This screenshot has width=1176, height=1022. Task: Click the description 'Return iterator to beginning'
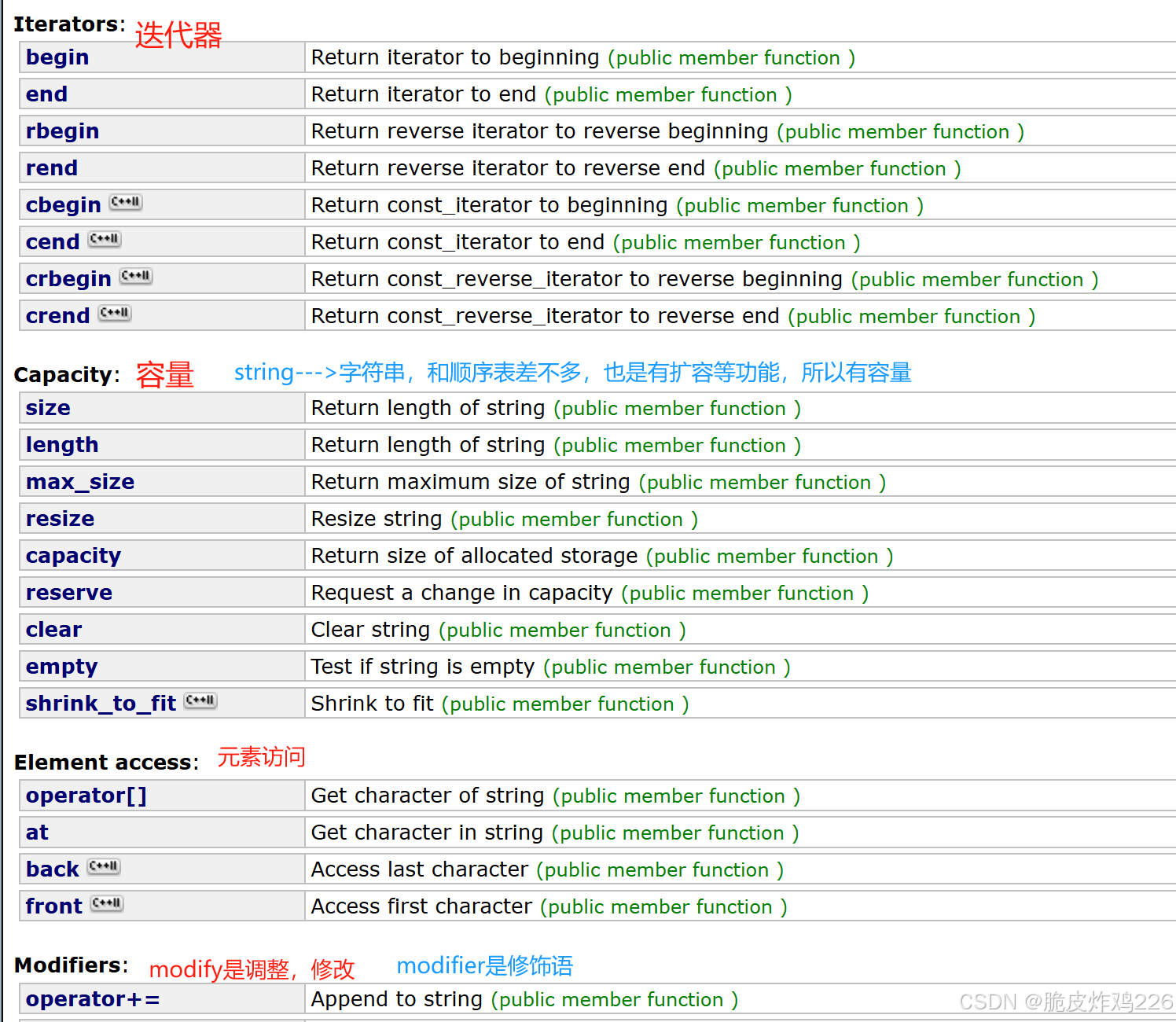(455, 57)
